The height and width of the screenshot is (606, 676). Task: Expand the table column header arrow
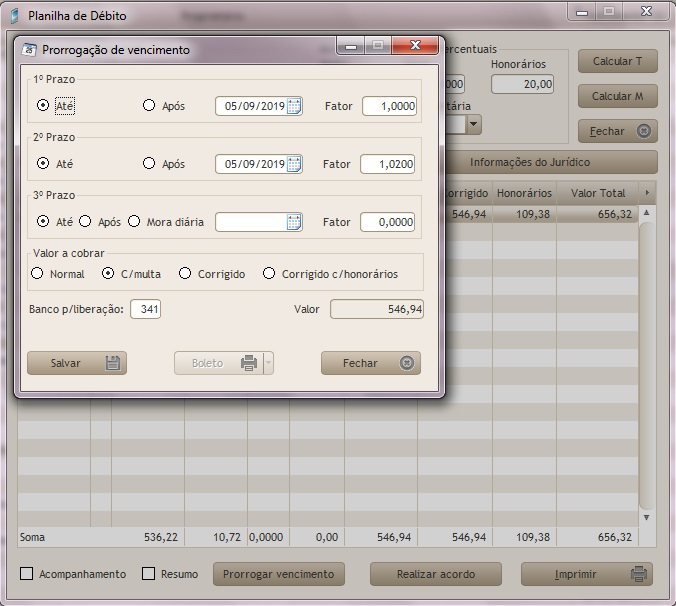(x=646, y=192)
